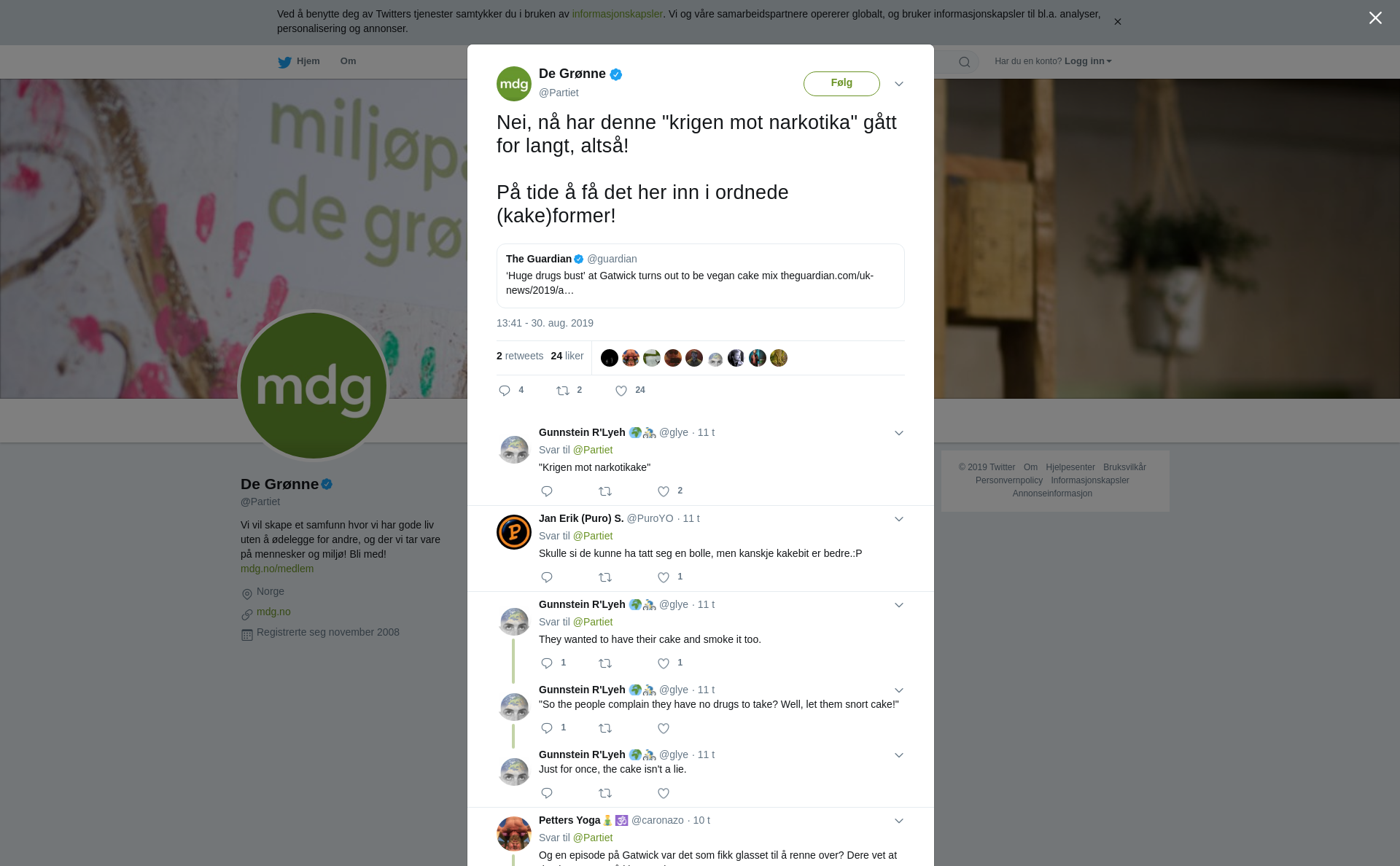Click the search magnifier icon in the top bar
1400x866 pixels.
(965, 62)
